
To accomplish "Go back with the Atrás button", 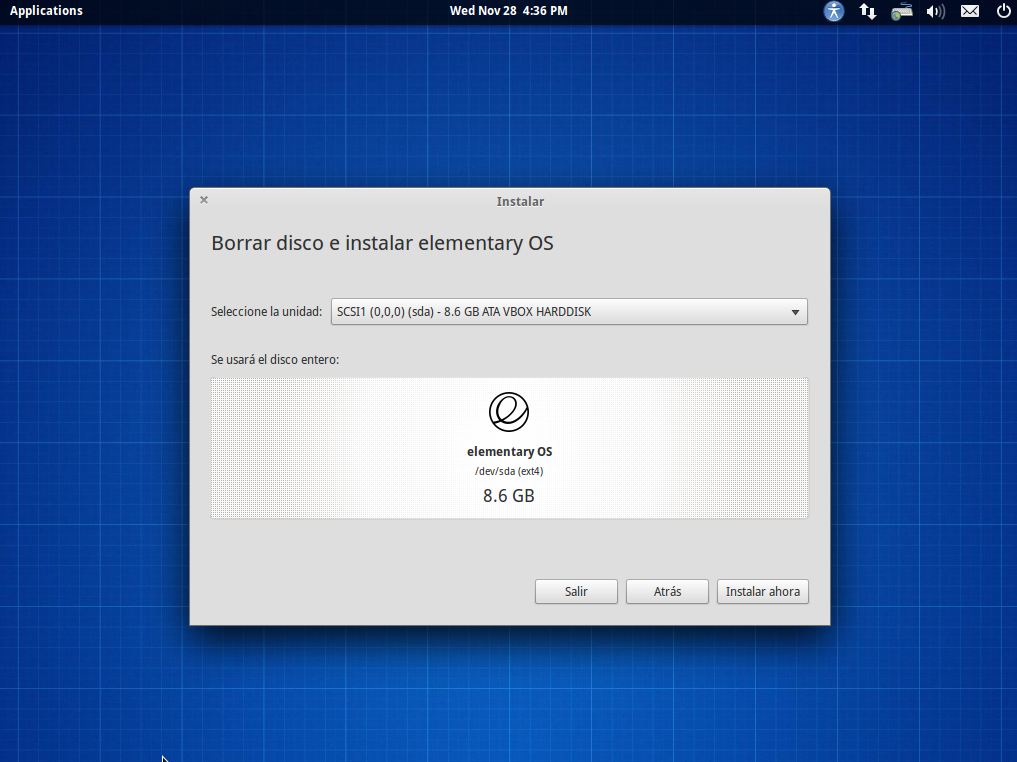I will (667, 592).
